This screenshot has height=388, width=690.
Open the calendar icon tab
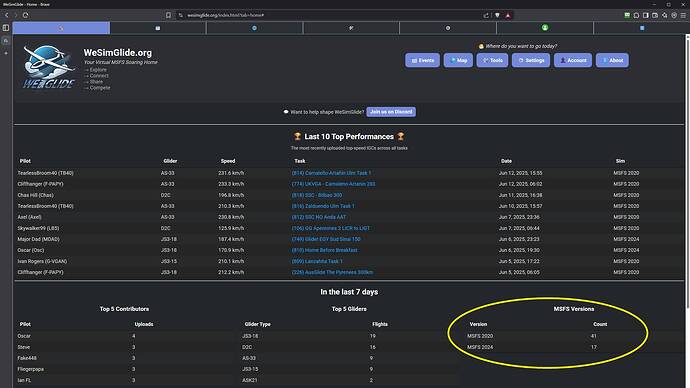click(x=158, y=28)
